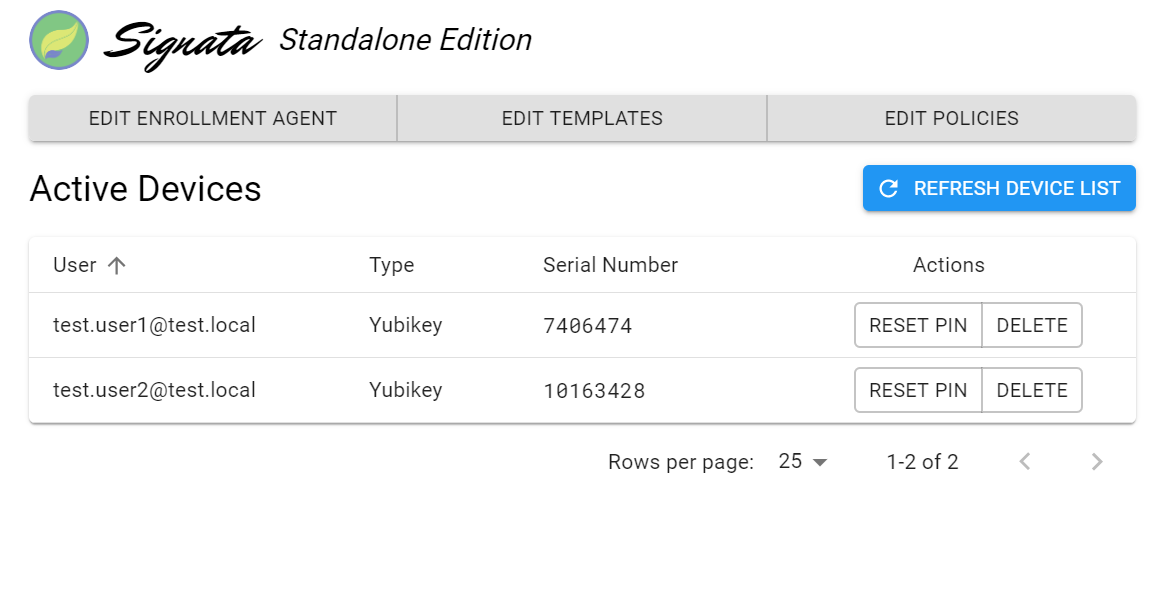Delete device with serial 10163428
Screen dimensions: 1159x606
(1032, 390)
